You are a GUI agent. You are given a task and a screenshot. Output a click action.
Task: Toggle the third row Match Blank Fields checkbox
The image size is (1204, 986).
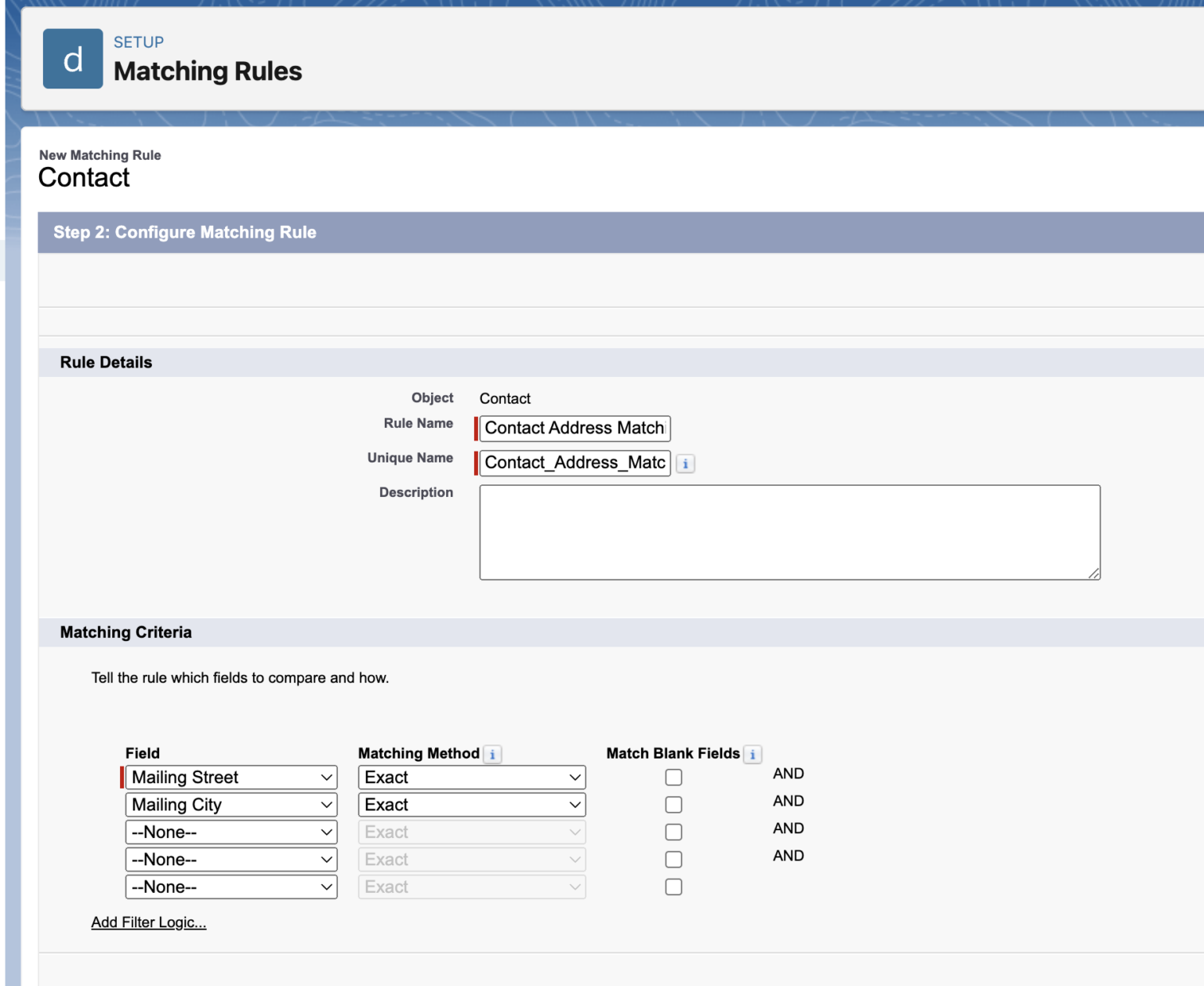point(673,832)
